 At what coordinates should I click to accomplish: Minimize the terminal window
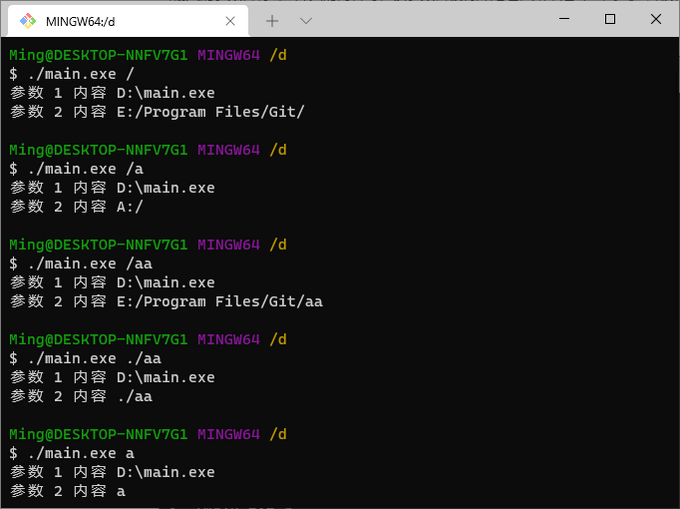[x=563, y=19]
